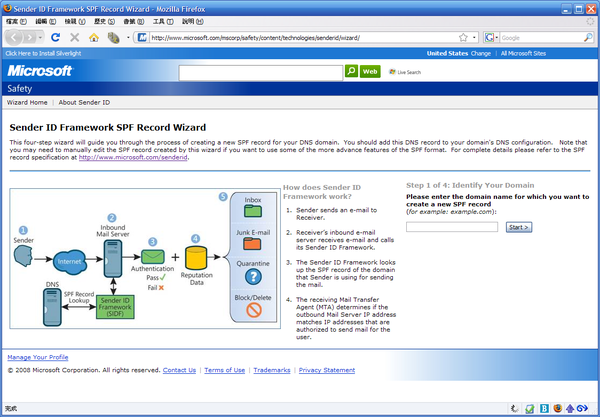Open the About Sender ID navigation item

[x=84, y=102]
